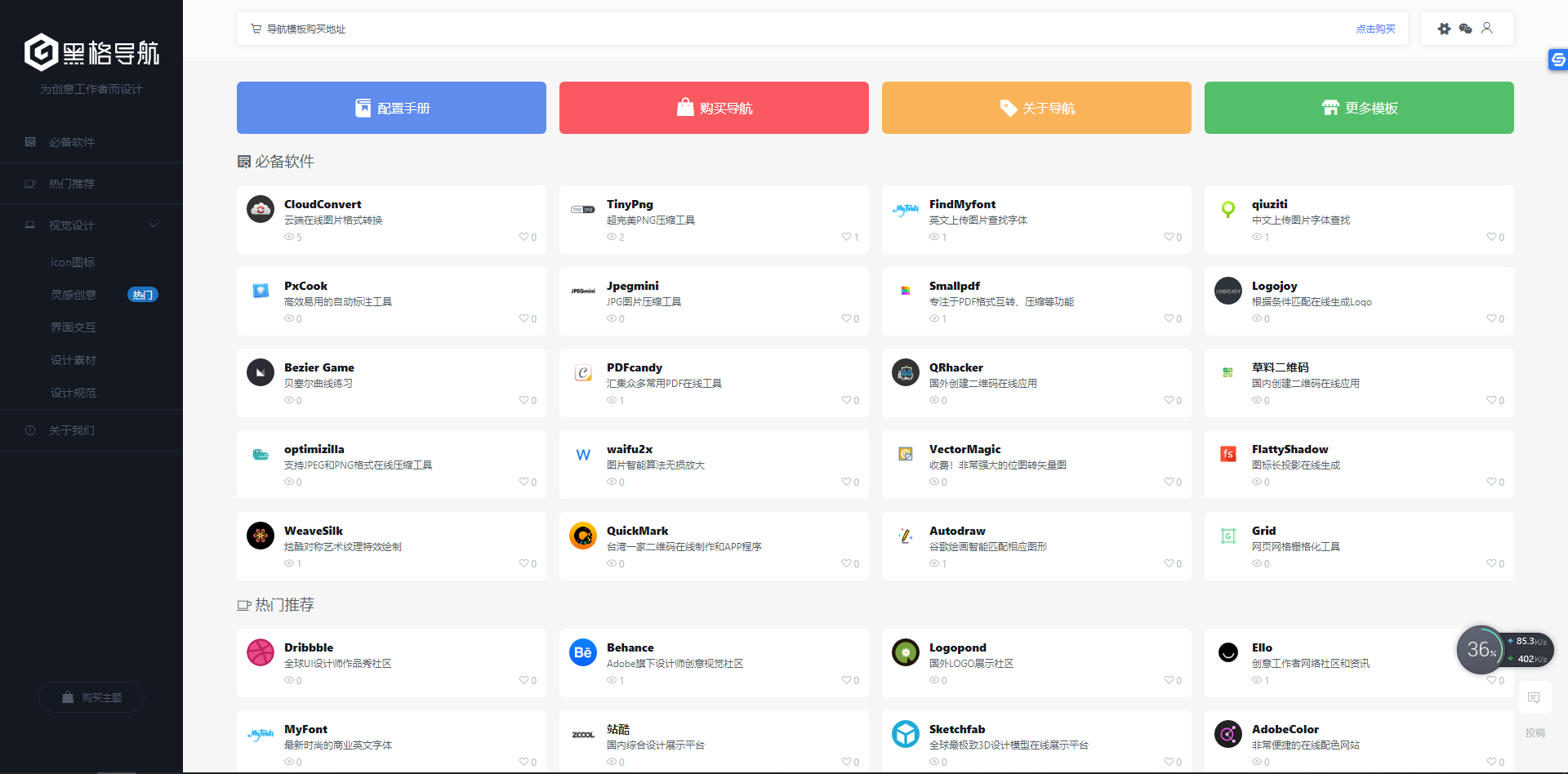The width and height of the screenshot is (1568, 774).
Task: Like the WeaveSilk card
Action: click(x=524, y=563)
